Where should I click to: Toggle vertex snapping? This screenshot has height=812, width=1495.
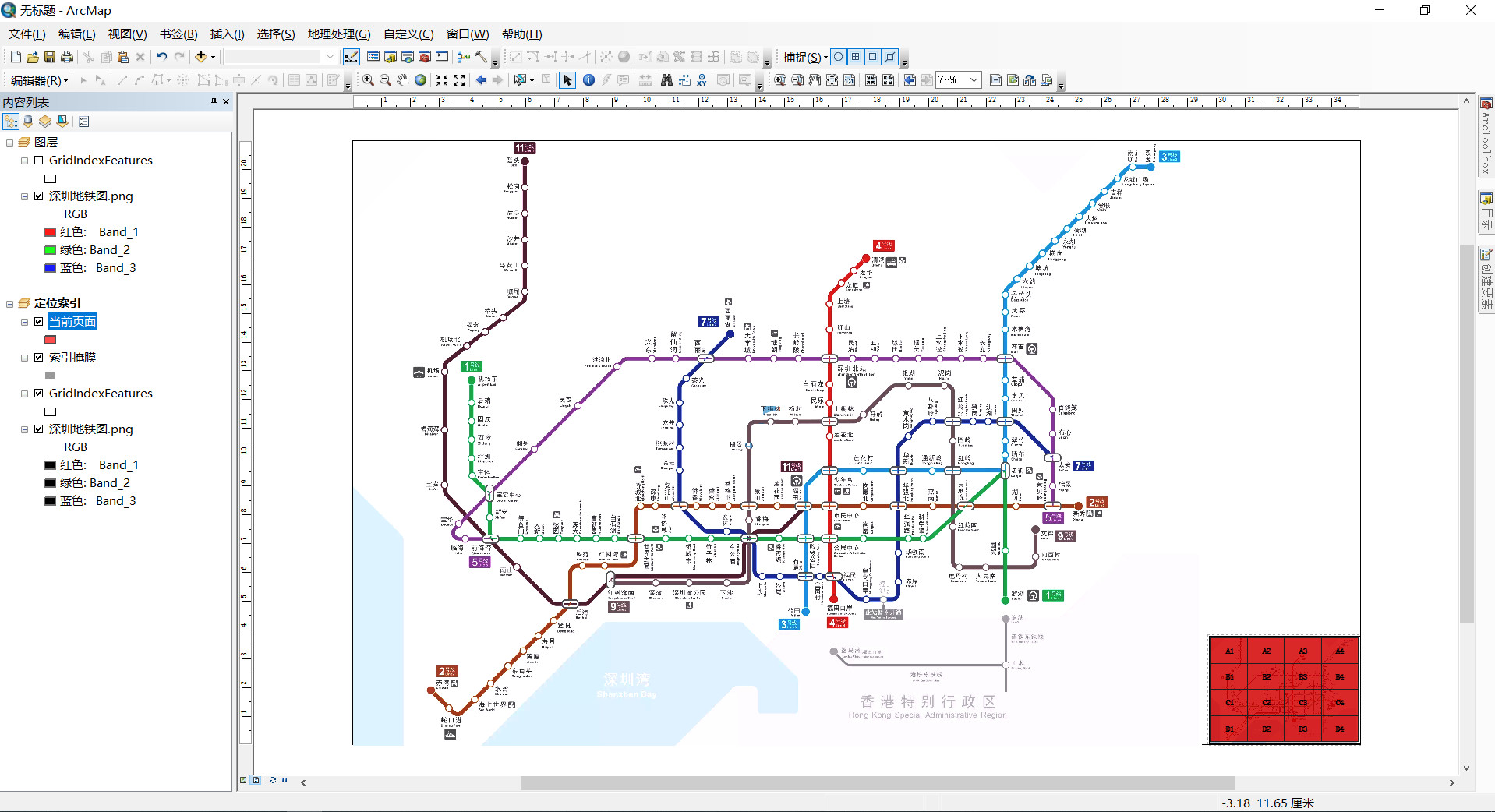(873, 57)
